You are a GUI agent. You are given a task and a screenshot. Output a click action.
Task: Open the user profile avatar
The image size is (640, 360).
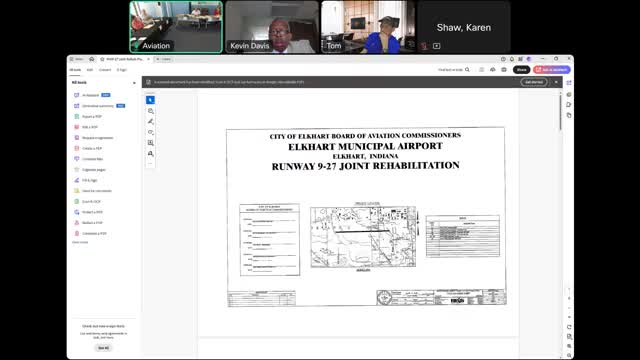pyautogui.click(x=529, y=59)
